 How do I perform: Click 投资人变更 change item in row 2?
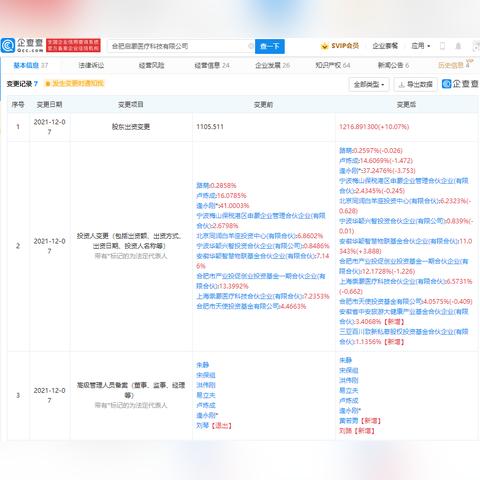129,241
